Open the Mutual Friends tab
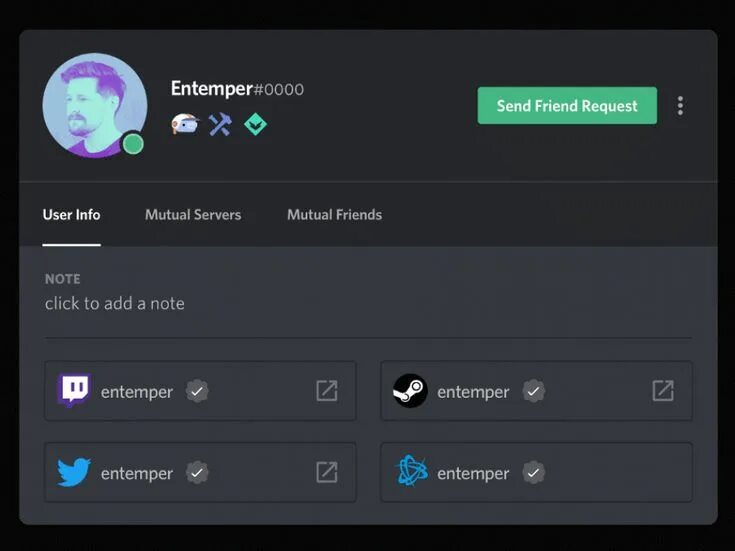The image size is (735, 551). 335,215
